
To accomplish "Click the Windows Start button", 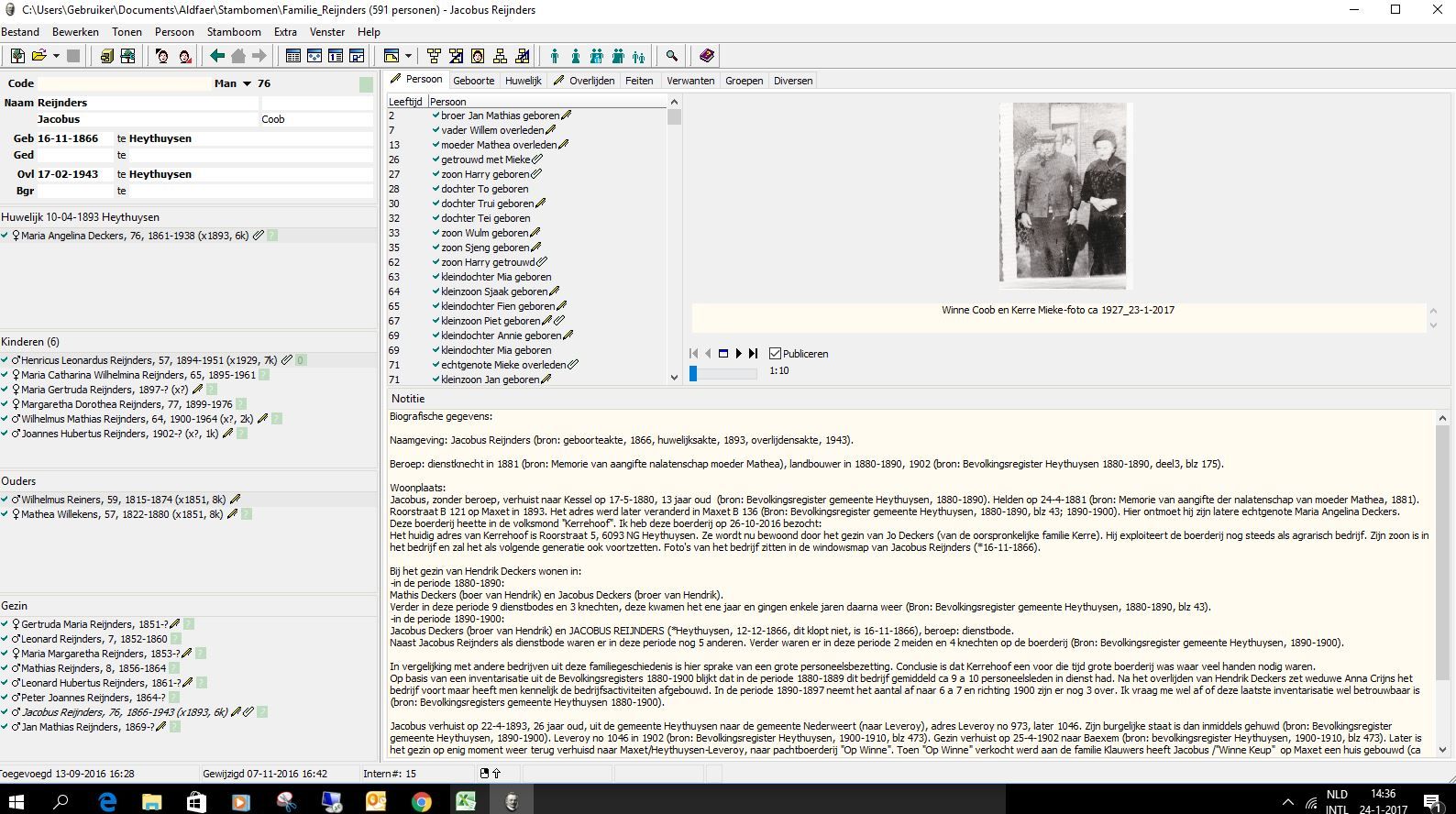I will pos(17,802).
